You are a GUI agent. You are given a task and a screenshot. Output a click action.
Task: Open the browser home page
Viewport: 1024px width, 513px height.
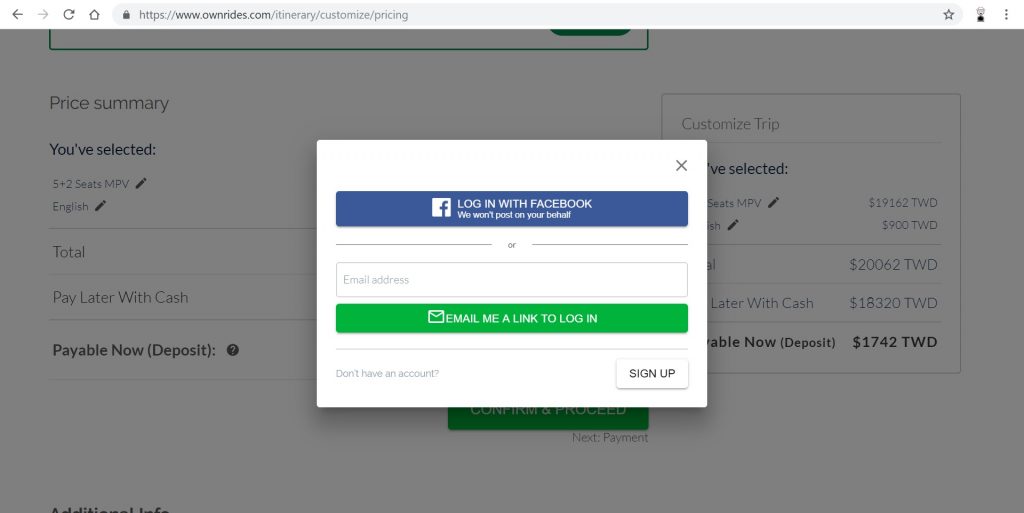(94, 14)
